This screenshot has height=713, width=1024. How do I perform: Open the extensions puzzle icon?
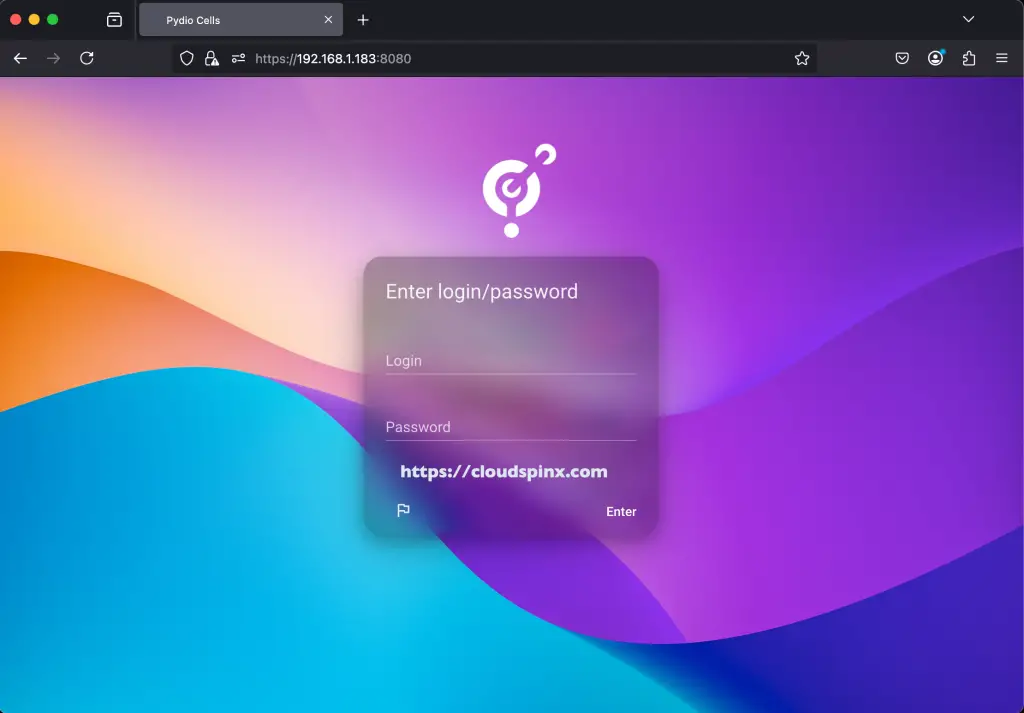coord(968,58)
